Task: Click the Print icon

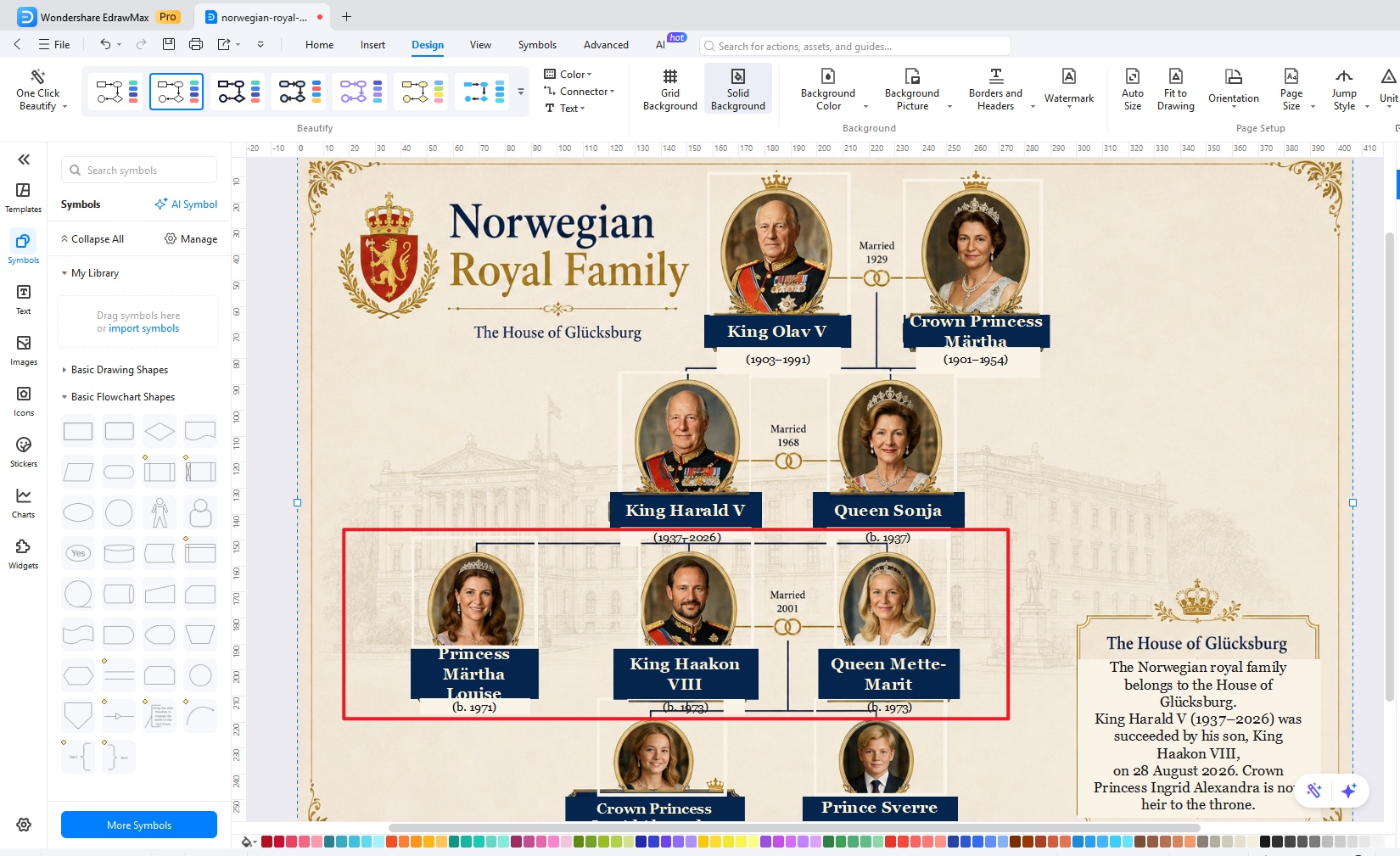Action: tap(196, 44)
